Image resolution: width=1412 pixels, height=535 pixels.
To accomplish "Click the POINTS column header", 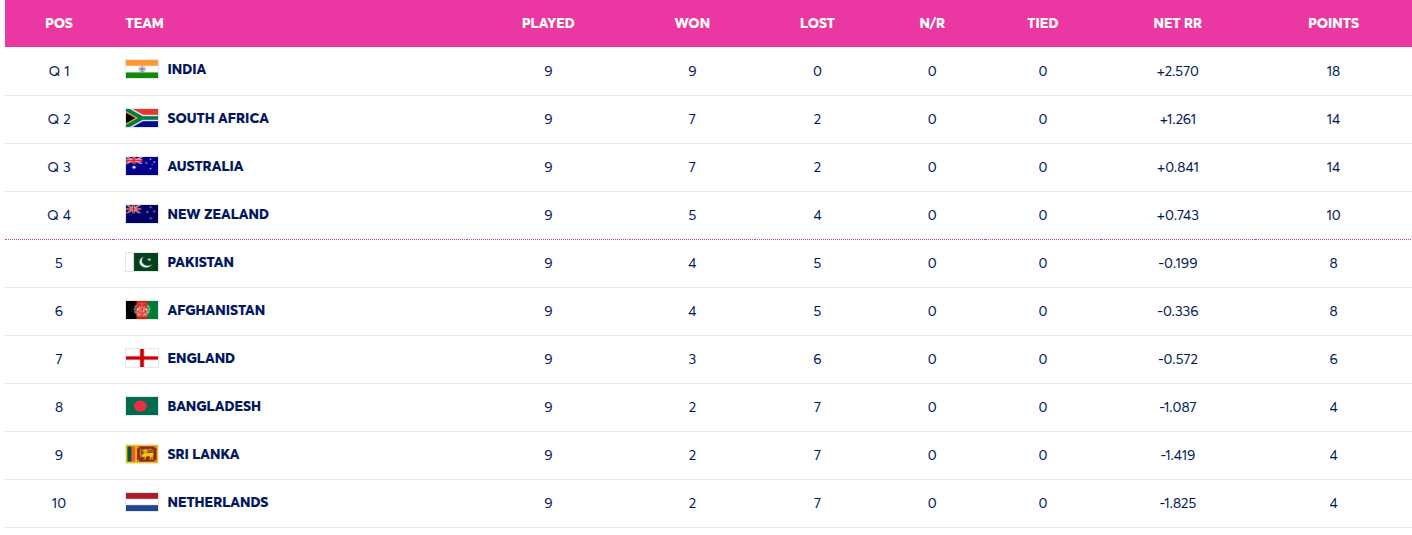I will [x=1333, y=23].
